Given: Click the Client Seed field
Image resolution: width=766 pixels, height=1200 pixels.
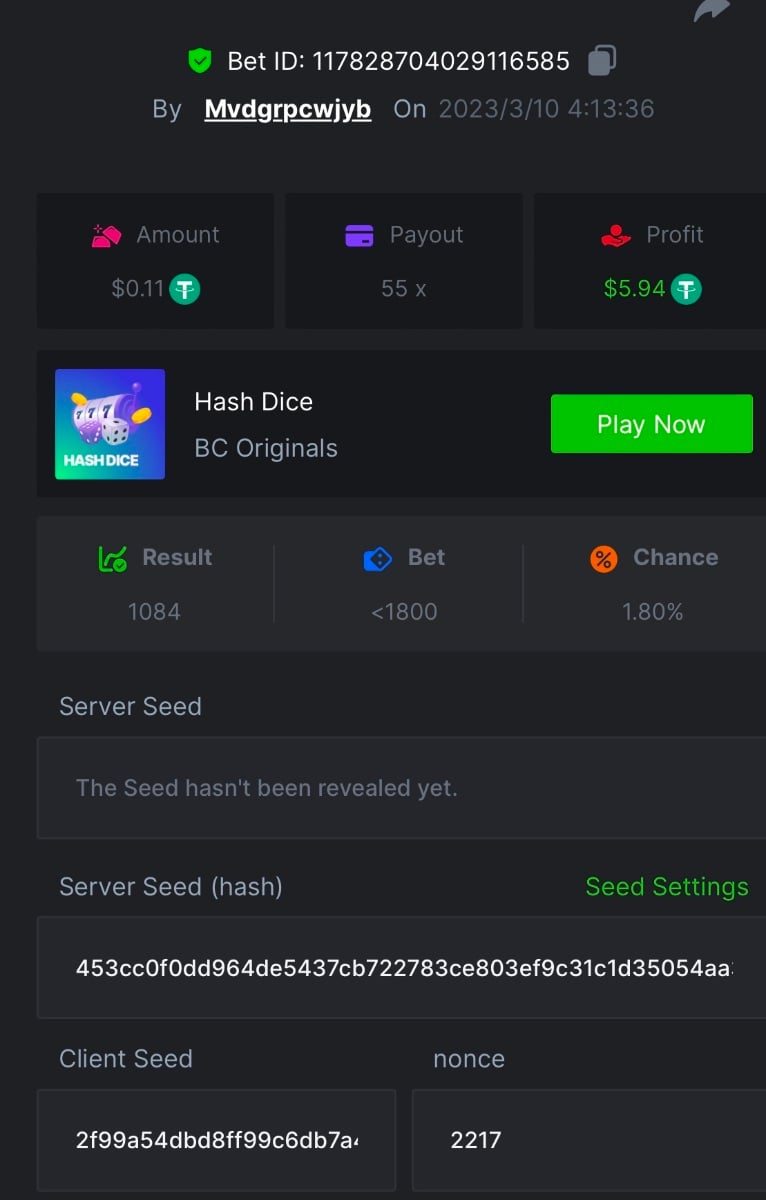Looking at the screenshot, I should pyautogui.click(x=216, y=1140).
